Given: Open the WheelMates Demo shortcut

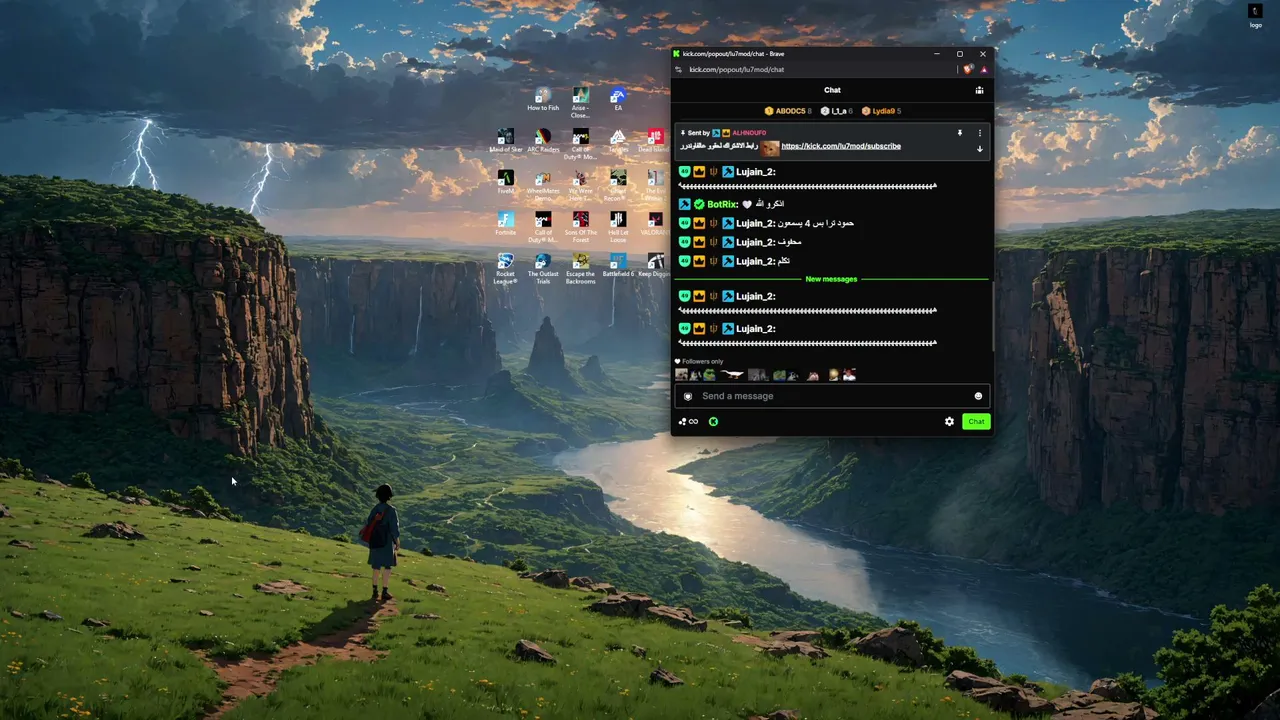Looking at the screenshot, I should tap(543, 185).
